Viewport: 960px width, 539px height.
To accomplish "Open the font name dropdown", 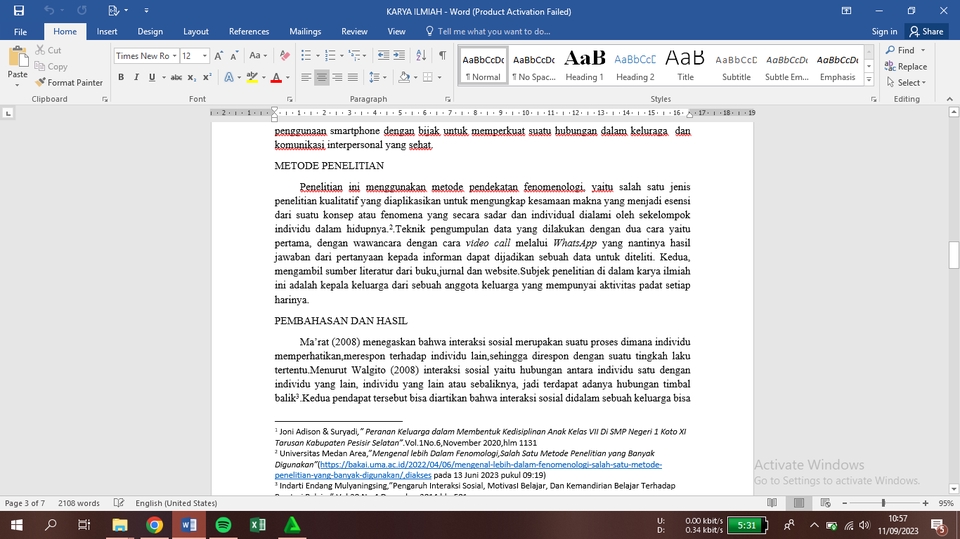I will [x=174, y=56].
